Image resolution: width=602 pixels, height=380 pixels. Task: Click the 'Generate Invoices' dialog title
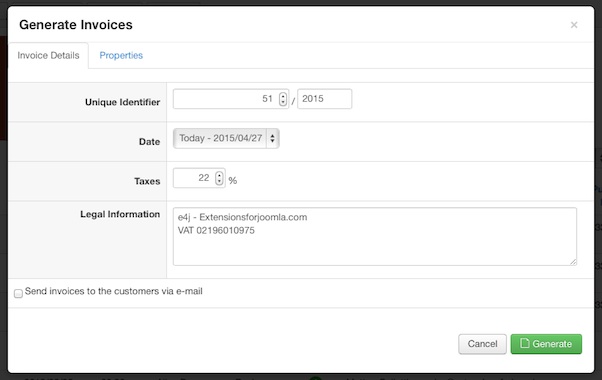pos(76,25)
